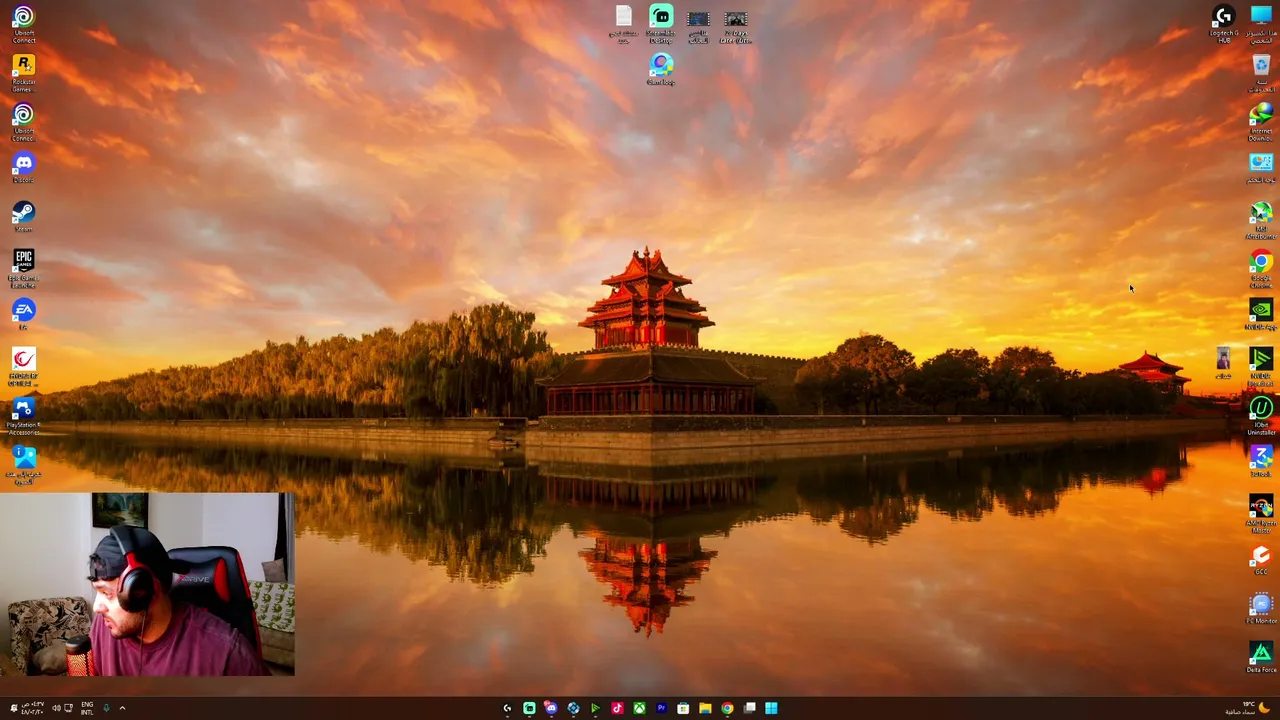1280x720 pixels.
Task: Open network settings from the system tray
Action: click(68, 708)
